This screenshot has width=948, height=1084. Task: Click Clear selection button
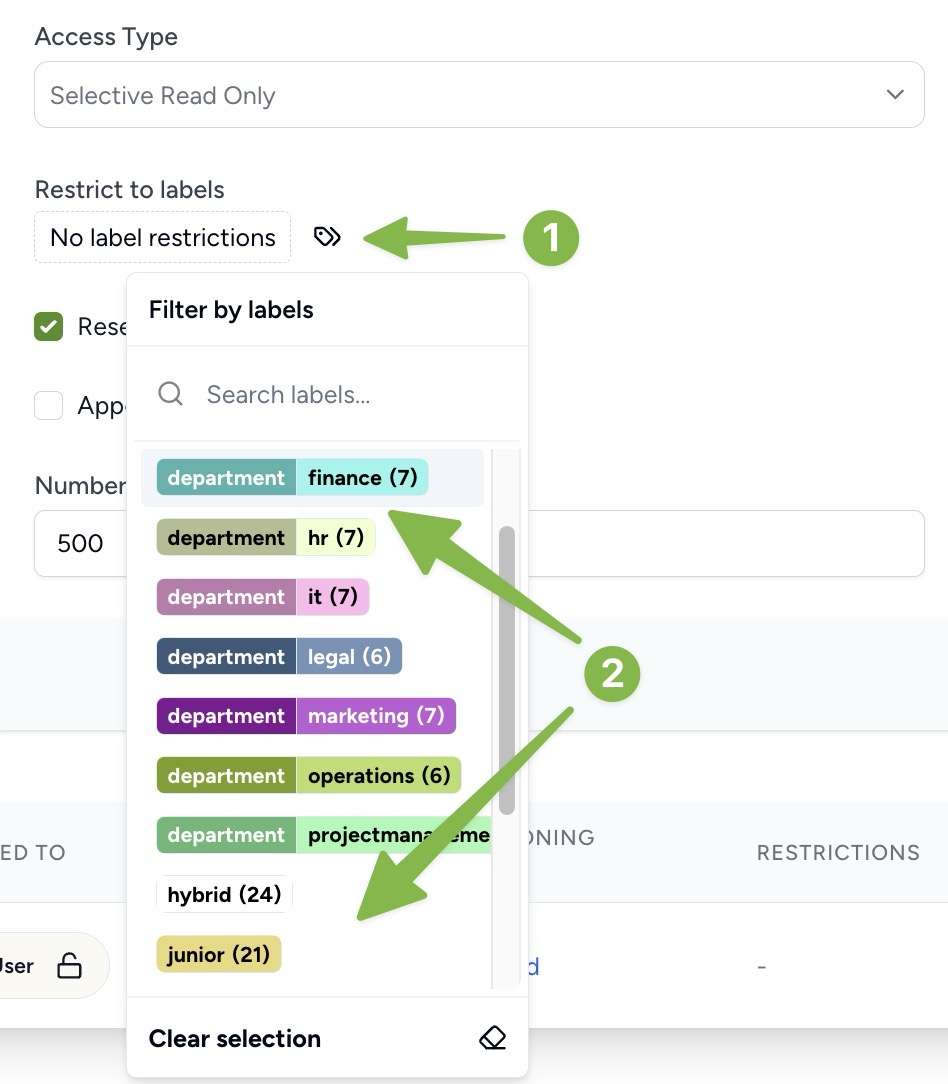[327, 1038]
